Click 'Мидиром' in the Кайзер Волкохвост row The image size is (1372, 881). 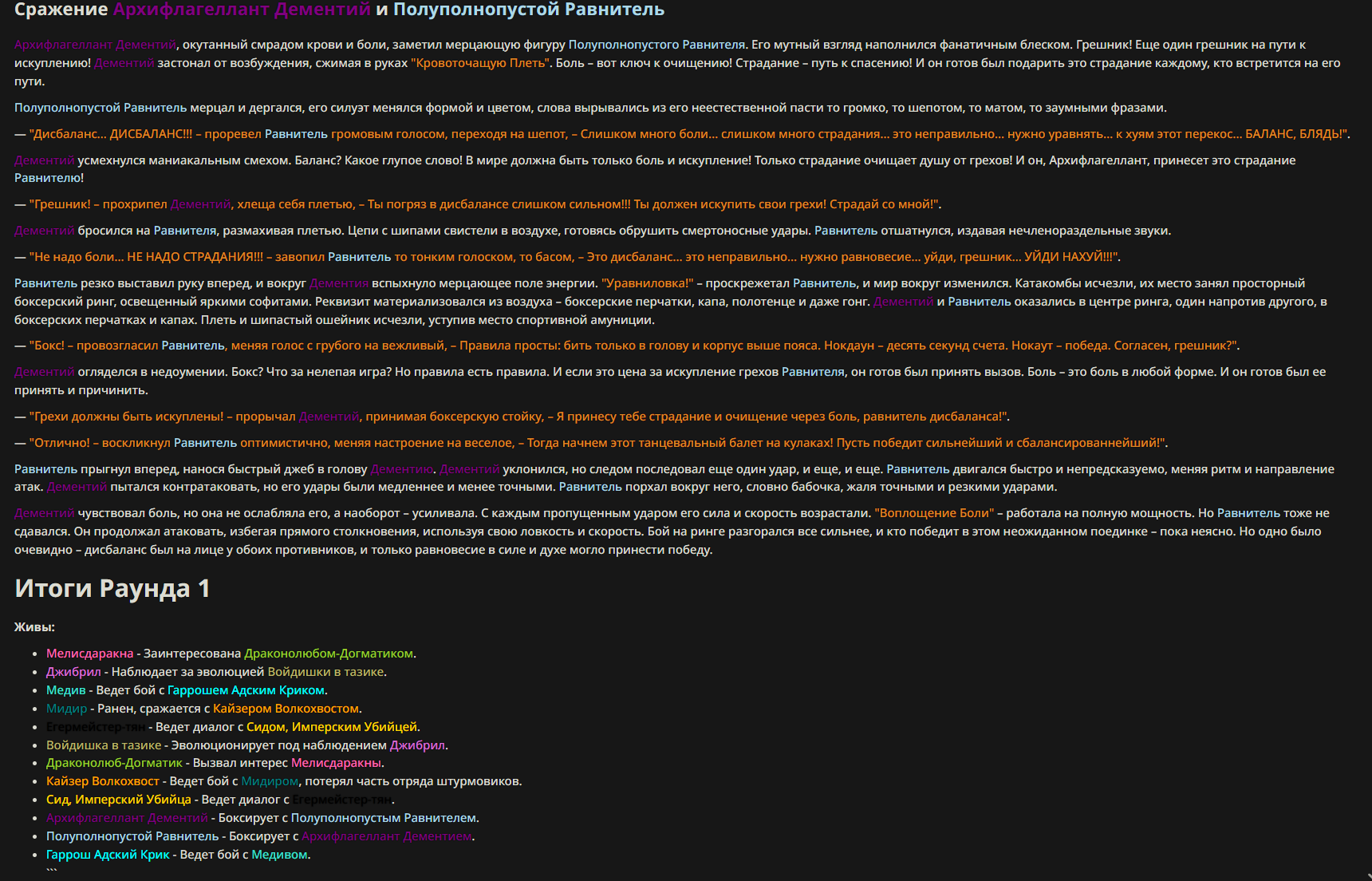point(270,781)
